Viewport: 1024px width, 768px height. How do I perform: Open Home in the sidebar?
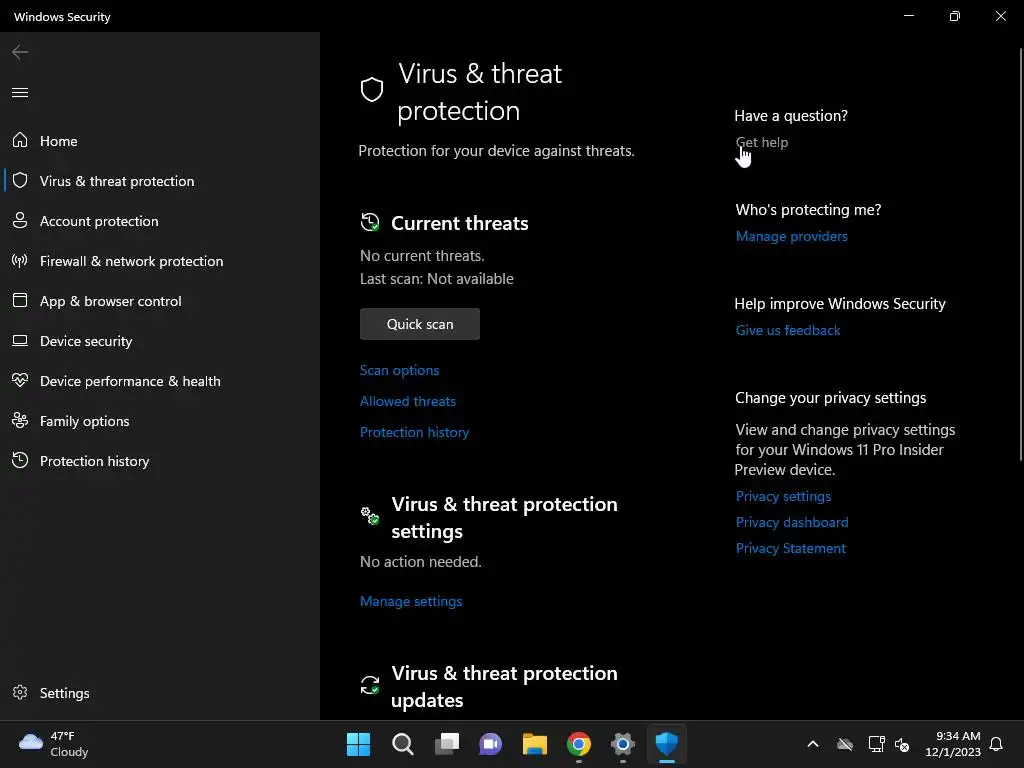pyautogui.click(x=58, y=141)
